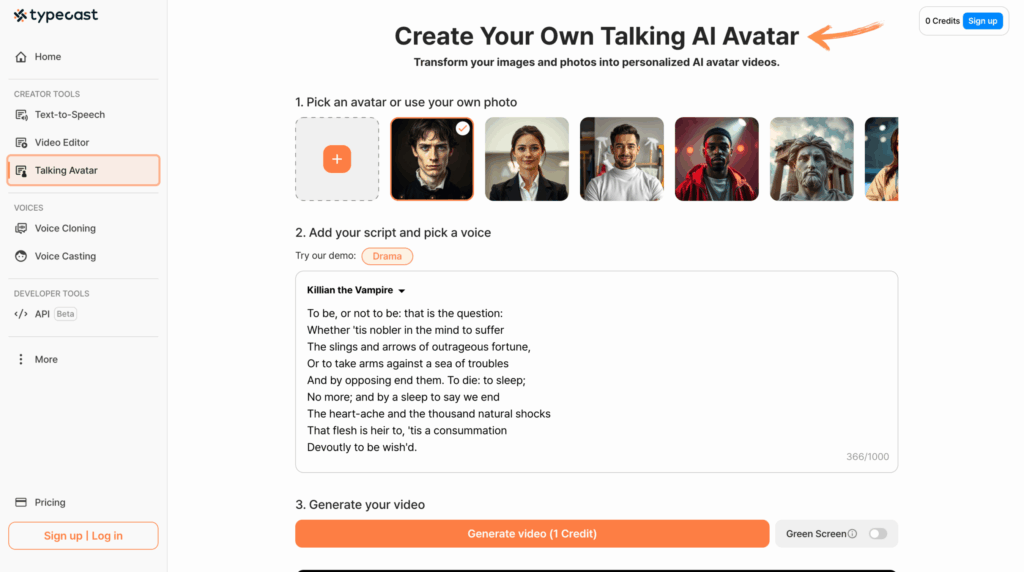1024x572 pixels.
Task: Choose the businesswoman avatar thumbnail
Action: [527, 159]
